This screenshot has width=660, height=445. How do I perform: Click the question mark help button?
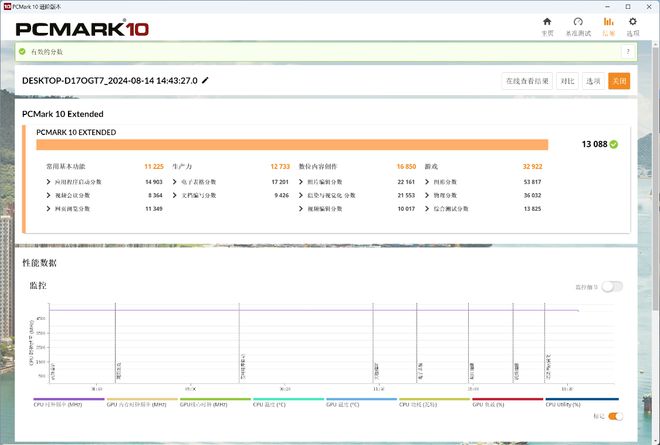pos(628,52)
